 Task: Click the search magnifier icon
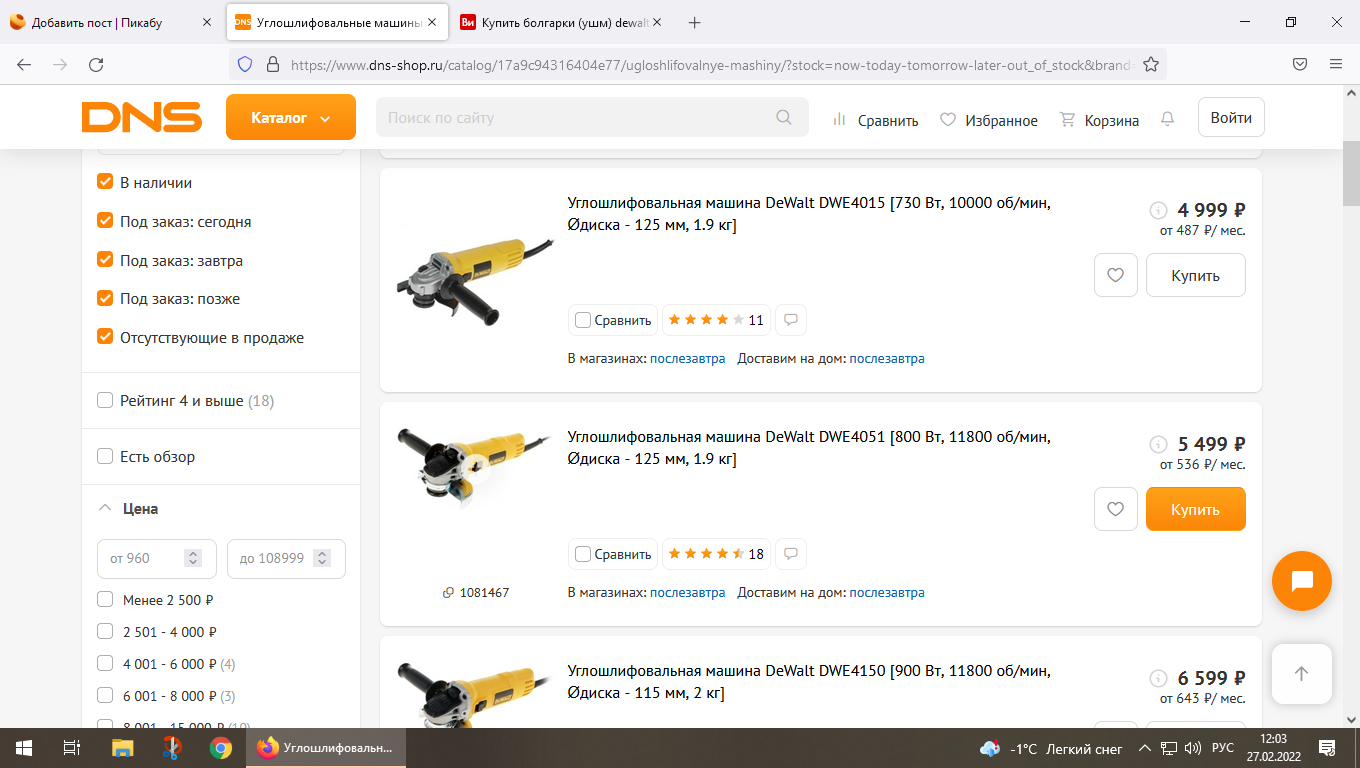pos(784,118)
